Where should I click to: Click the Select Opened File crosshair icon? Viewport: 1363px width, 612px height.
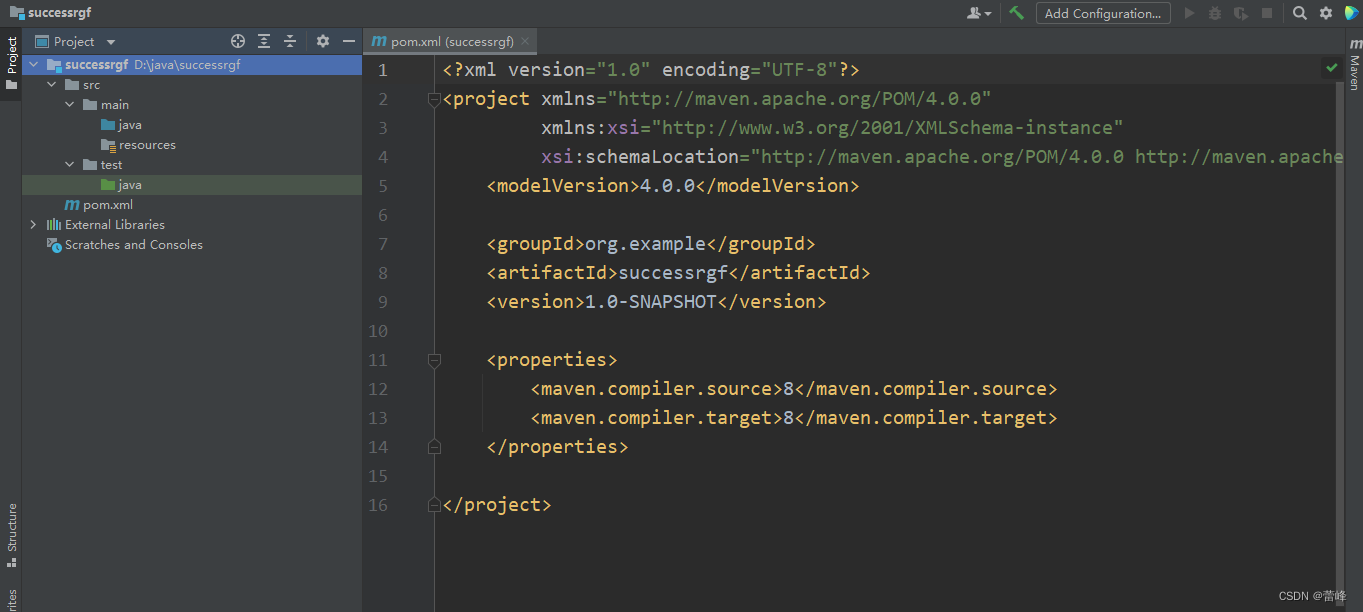click(x=237, y=41)
